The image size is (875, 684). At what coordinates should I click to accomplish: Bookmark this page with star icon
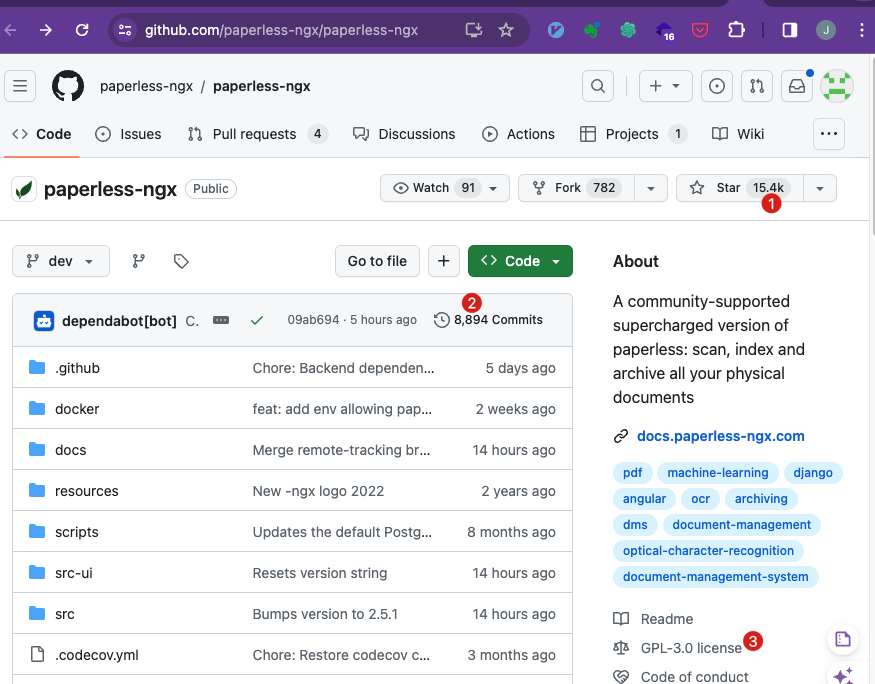tap(506, 30)
